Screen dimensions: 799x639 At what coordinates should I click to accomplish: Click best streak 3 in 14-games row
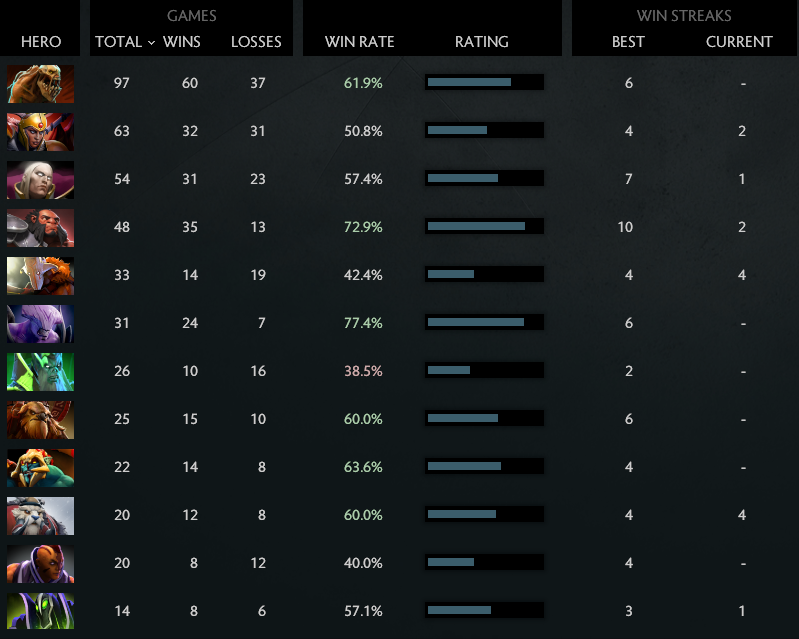pos(629,611)
